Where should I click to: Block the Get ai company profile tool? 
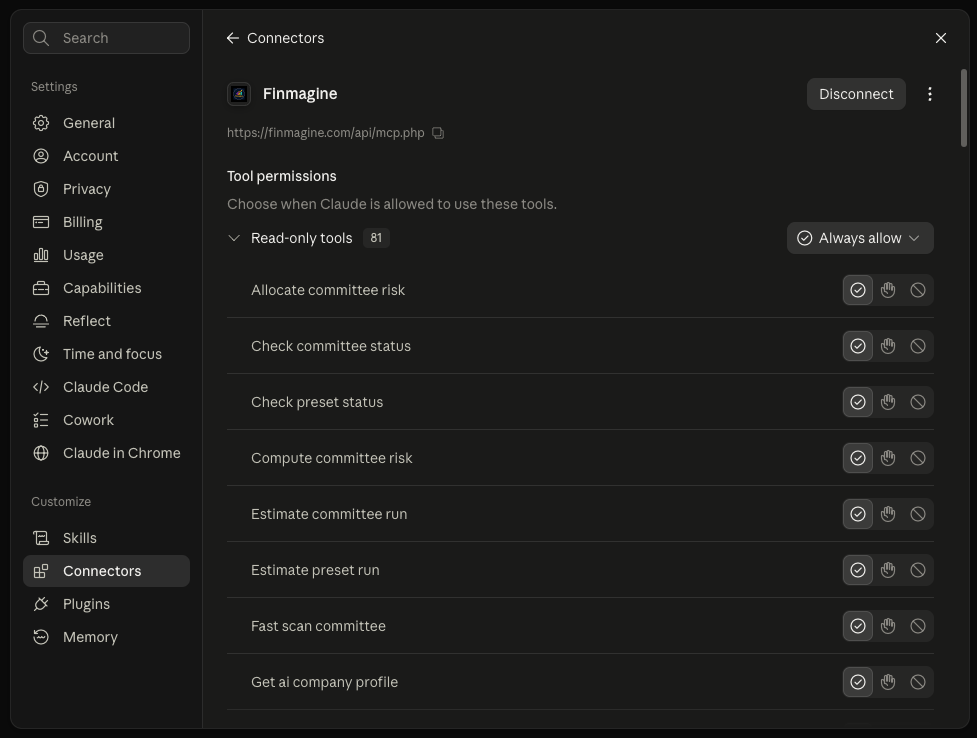[918, 683]
